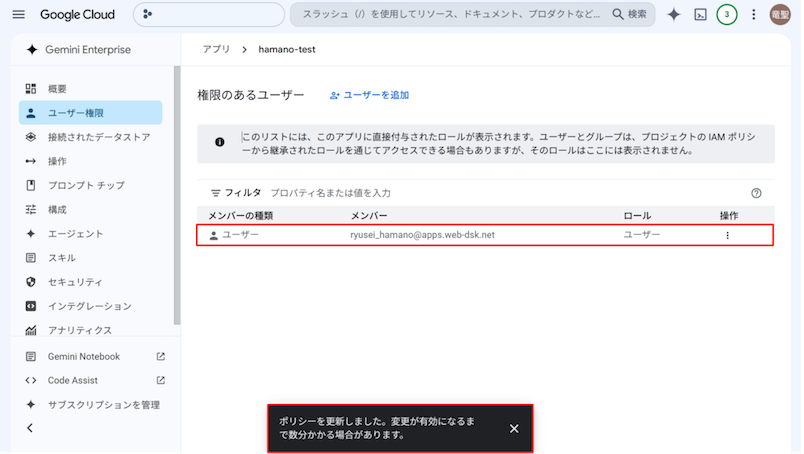Click ロール column header

click(x=637, y=216)
